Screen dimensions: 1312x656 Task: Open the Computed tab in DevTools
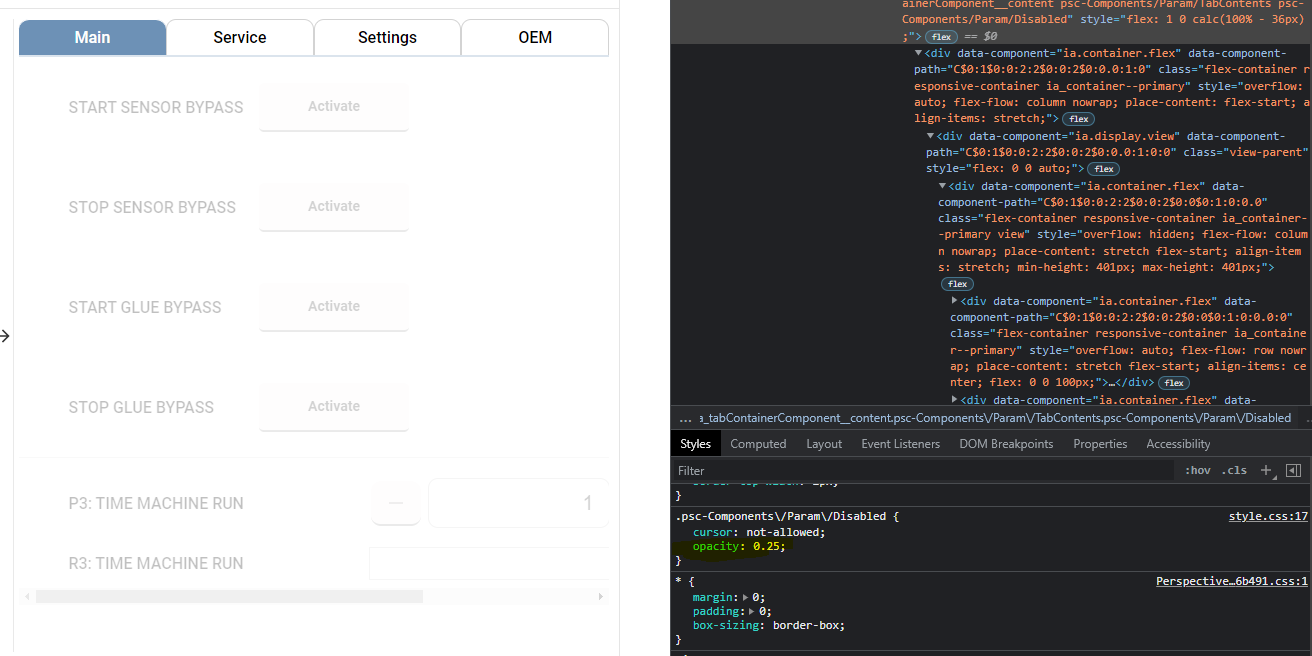click(x=758, y=444)
